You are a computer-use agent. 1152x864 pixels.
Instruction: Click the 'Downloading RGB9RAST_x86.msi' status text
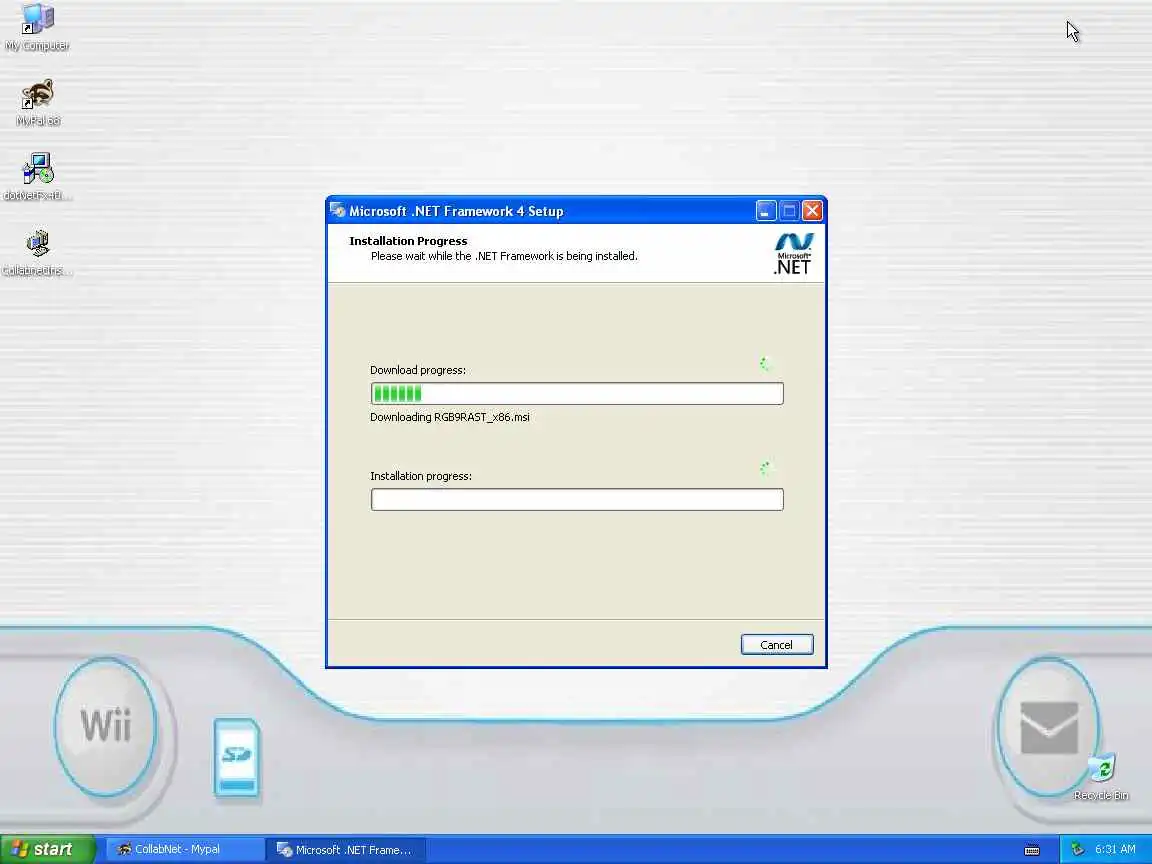[x=450, y=417]
